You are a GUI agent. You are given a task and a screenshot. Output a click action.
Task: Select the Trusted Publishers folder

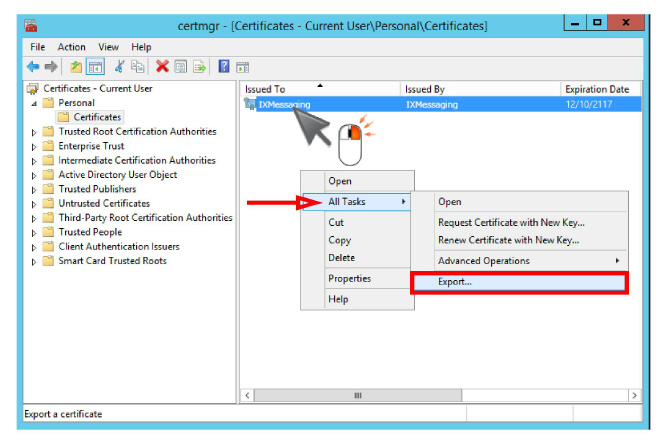click(x=97, y=189)
